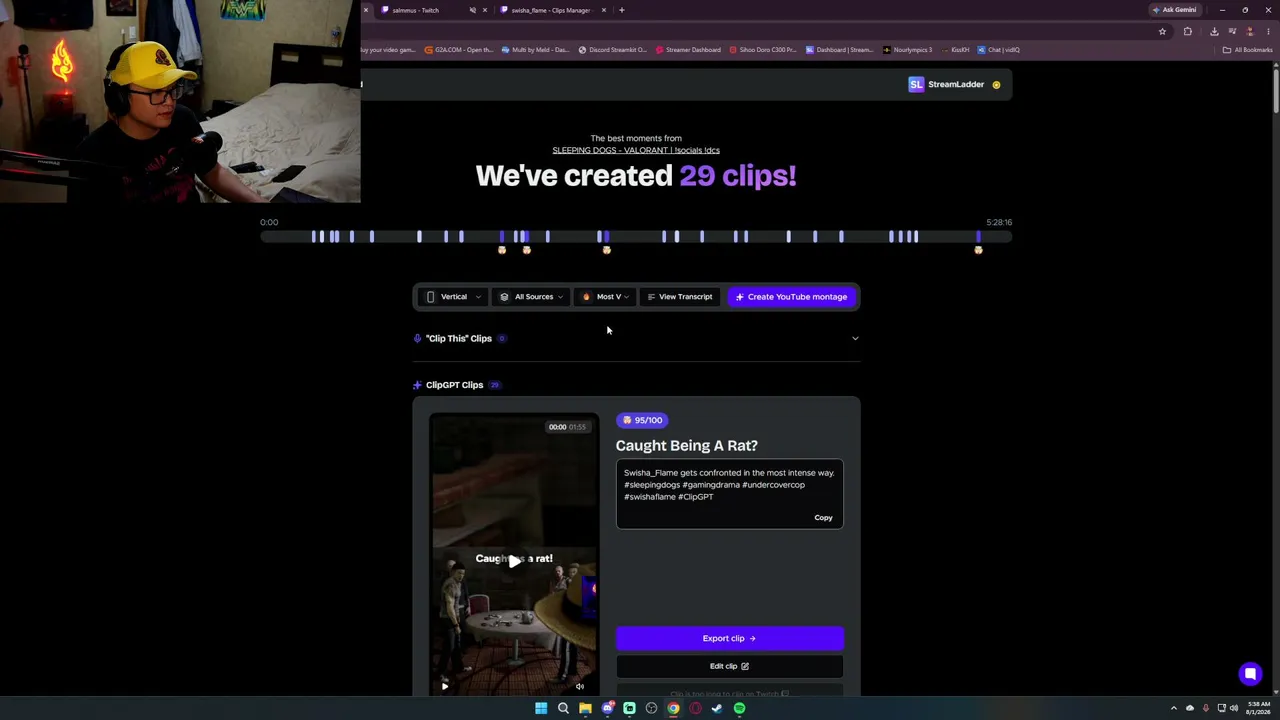1280x720 pixels.
Task: Open the Streamer Dashboard bookmark
Action: (x=688, y=50)
